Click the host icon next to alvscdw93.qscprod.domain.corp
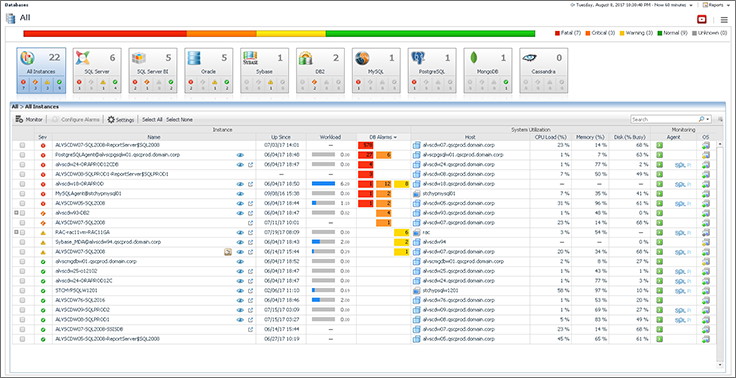 (x=416, y=213)
